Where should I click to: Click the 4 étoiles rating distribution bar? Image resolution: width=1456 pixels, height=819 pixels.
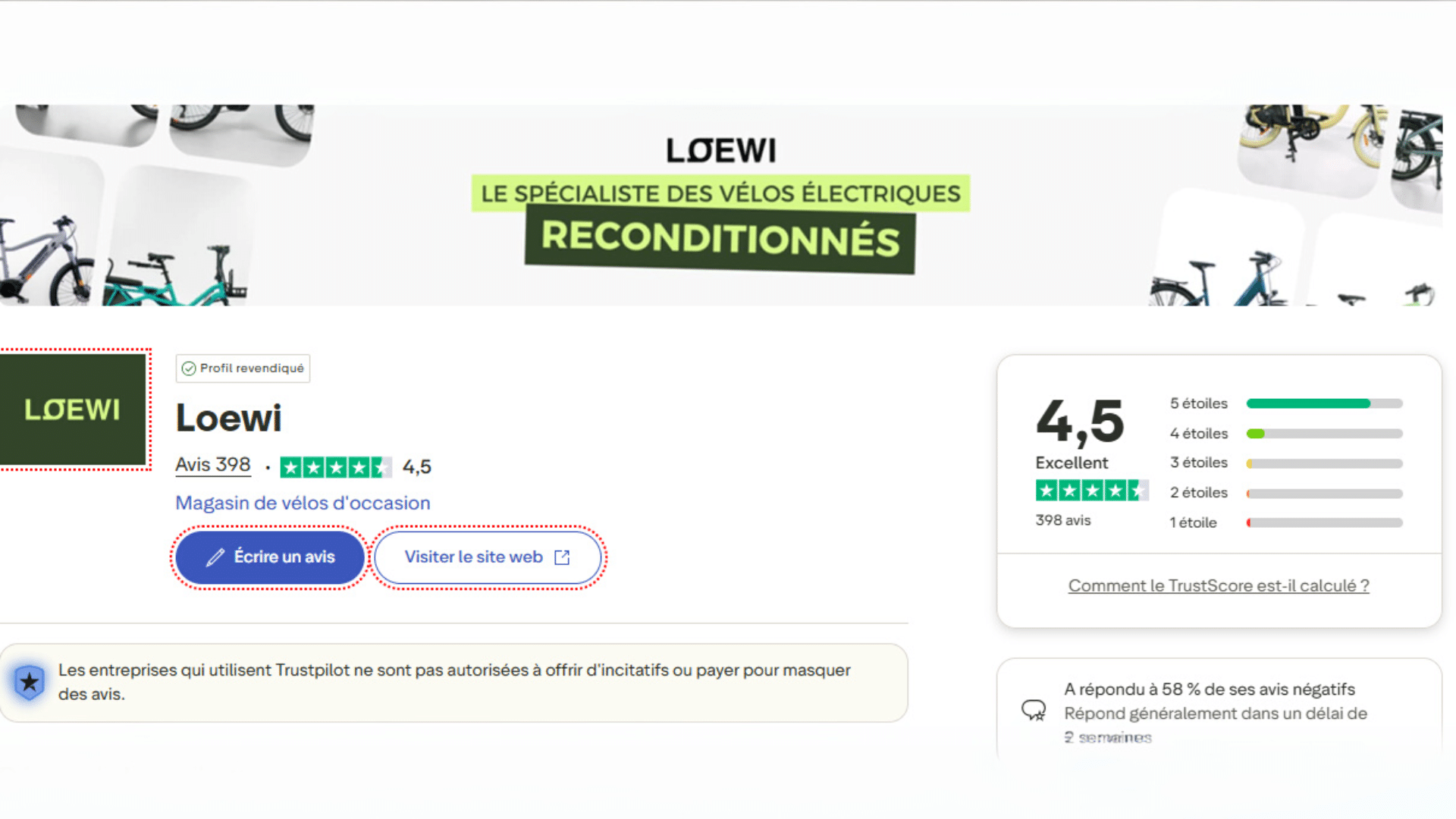pos(1324,433)
